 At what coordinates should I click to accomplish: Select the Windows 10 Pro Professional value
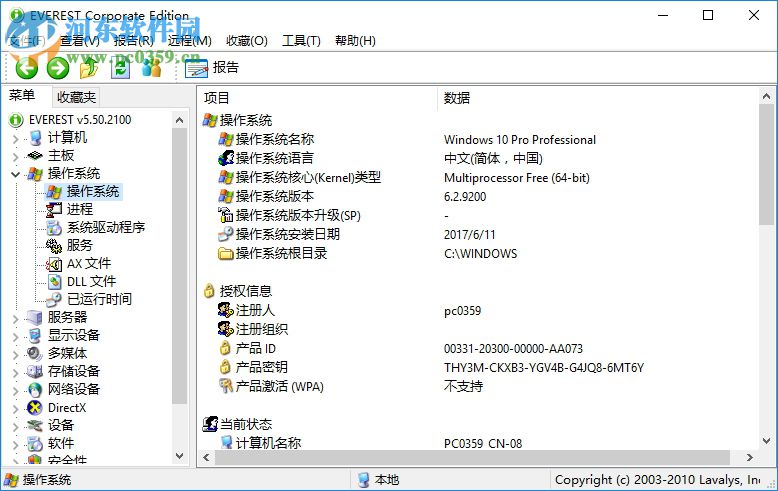519,140
